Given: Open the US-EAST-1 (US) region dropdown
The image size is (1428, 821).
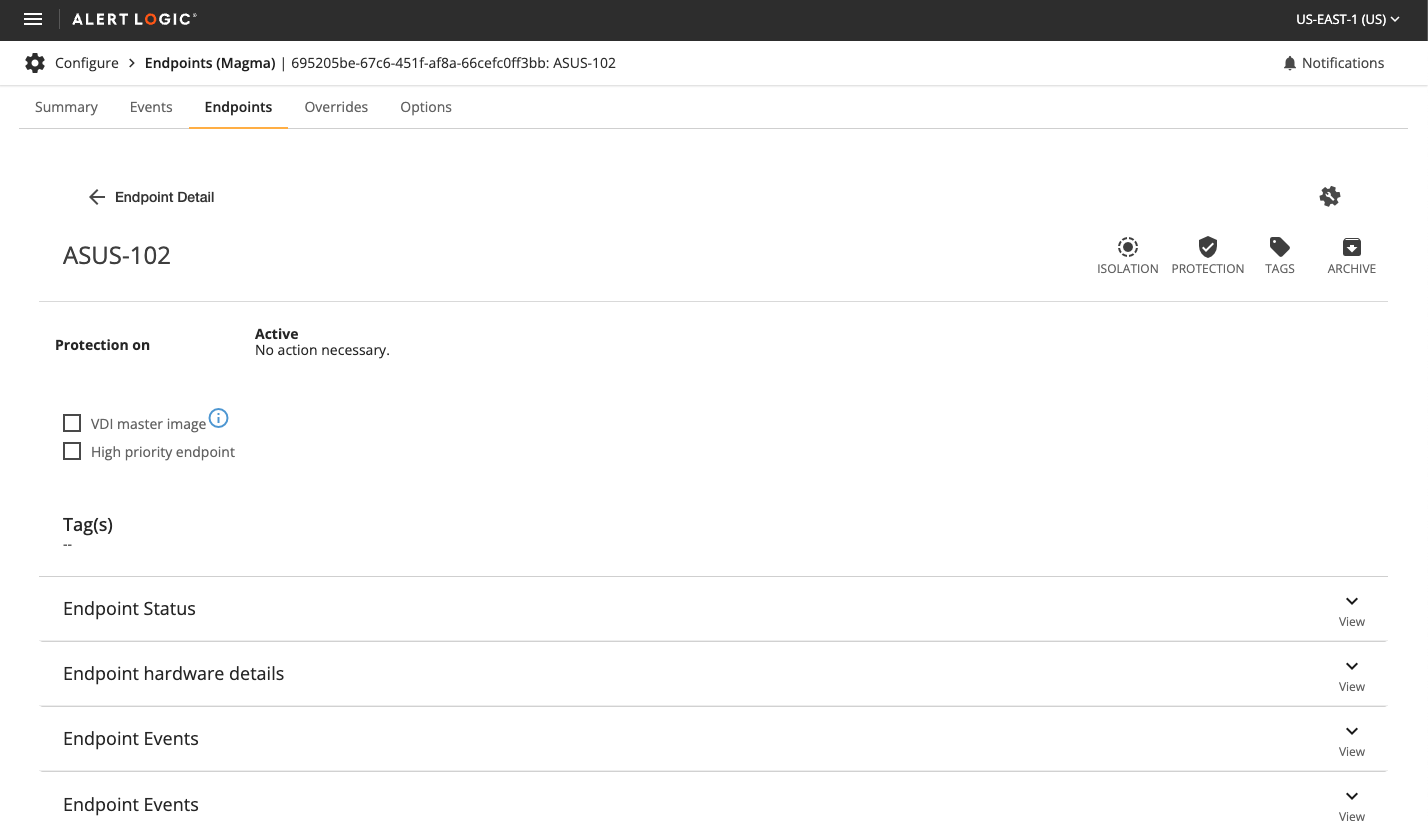Looking at the screenshot, I should 1347,19.
